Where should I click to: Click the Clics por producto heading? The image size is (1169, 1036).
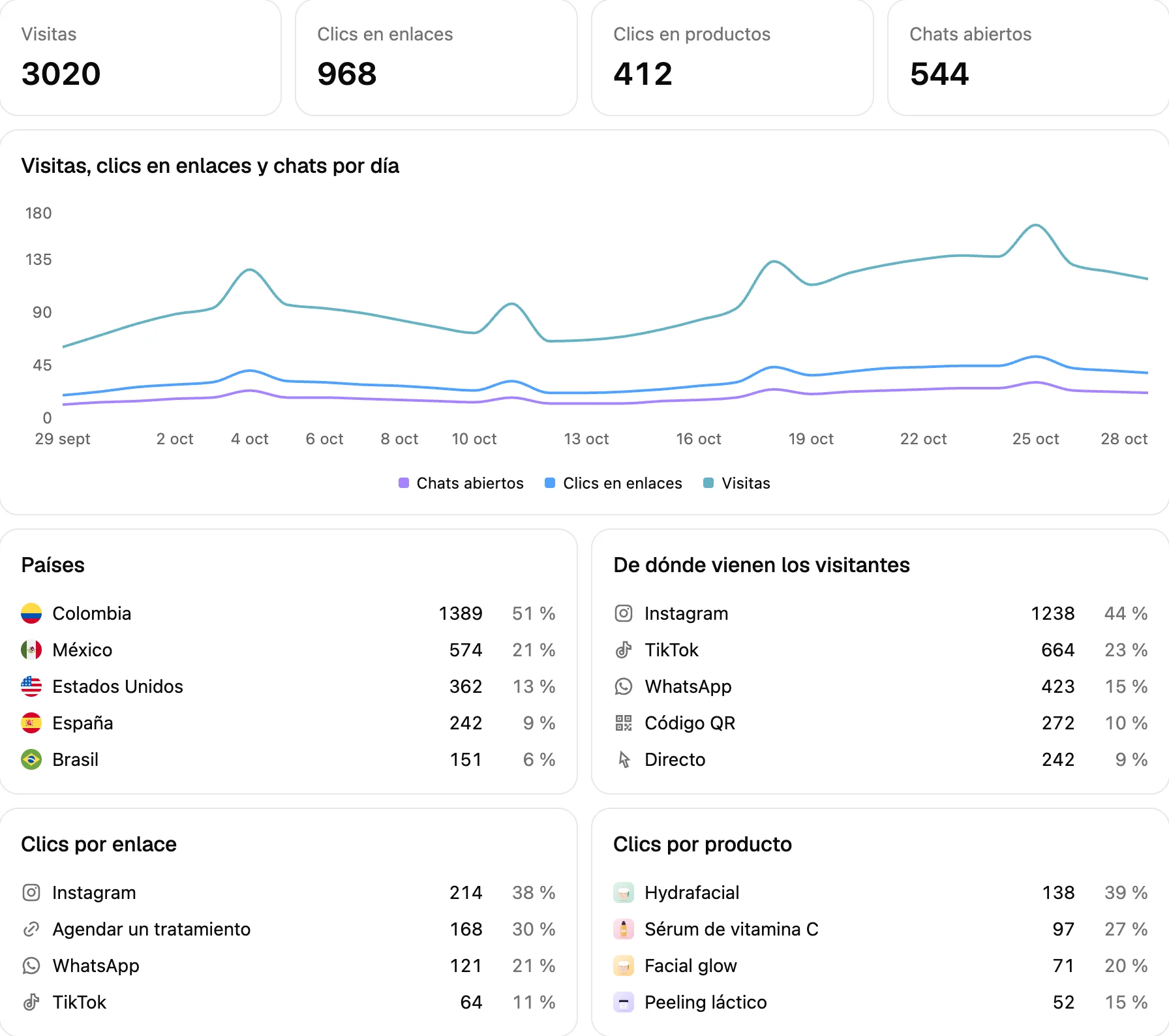click(703, 844)
